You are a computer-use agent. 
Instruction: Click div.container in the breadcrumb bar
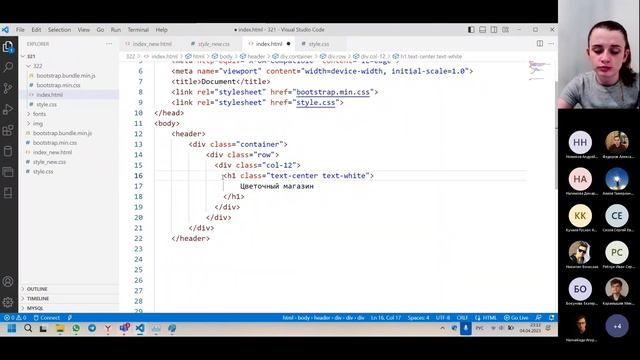pos(296,56)
